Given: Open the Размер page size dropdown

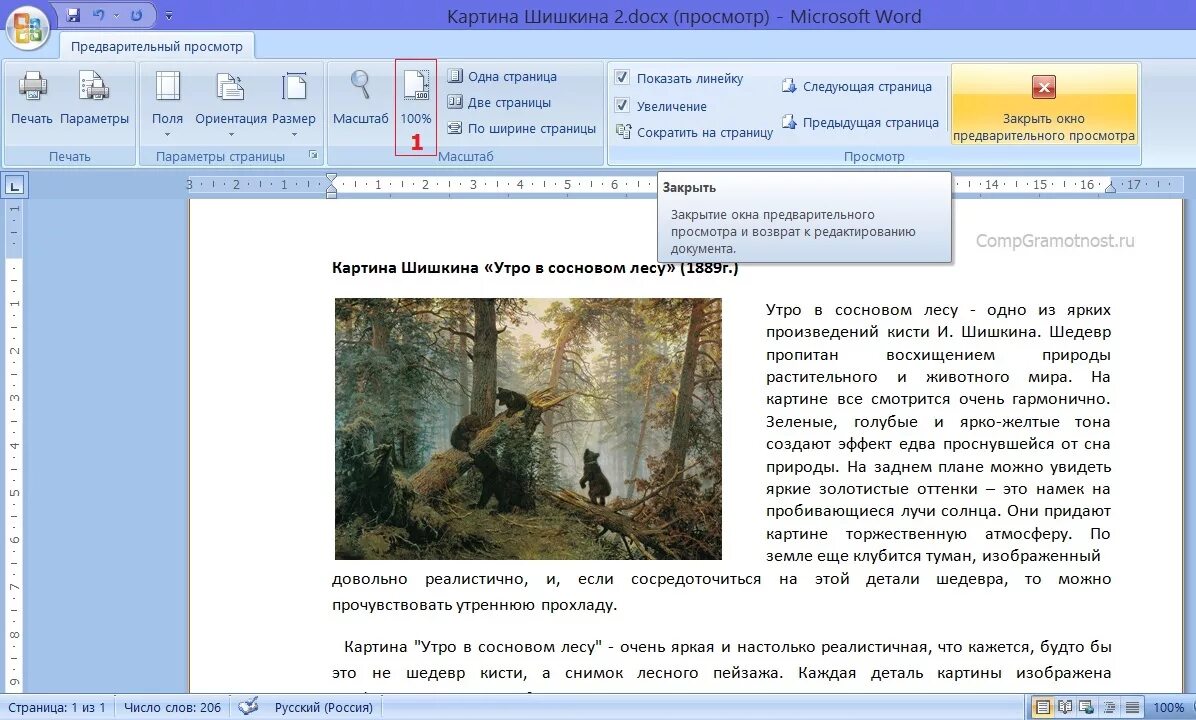Looking at the screenshot, I should tap(294, 103).
